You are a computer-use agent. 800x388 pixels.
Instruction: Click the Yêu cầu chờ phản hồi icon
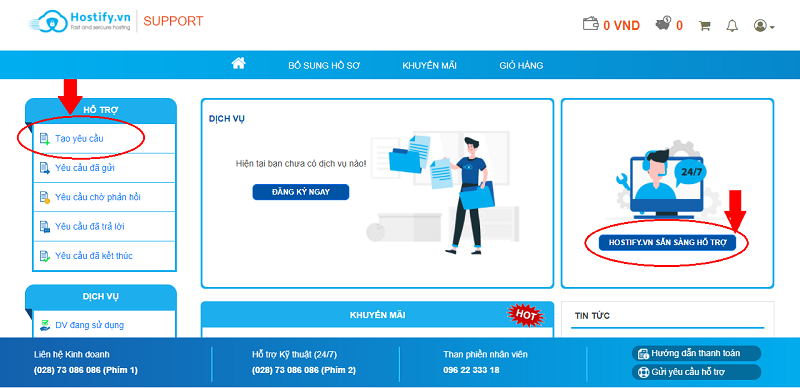(x=45, y=198)
